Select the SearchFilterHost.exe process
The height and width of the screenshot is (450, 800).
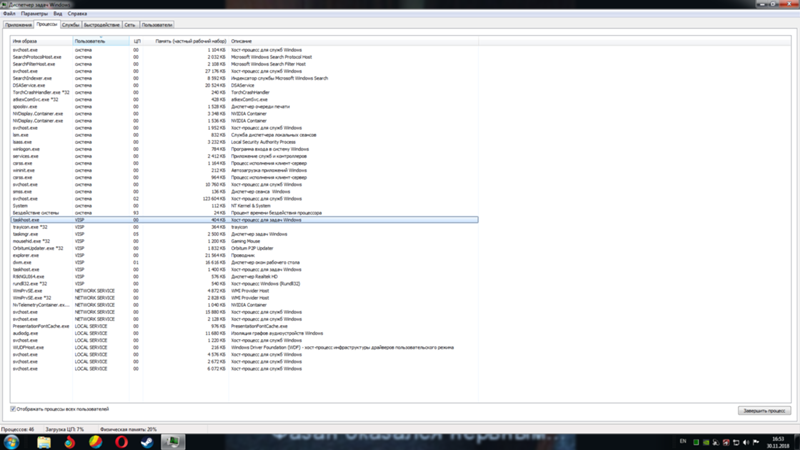[x=244, y=64]
